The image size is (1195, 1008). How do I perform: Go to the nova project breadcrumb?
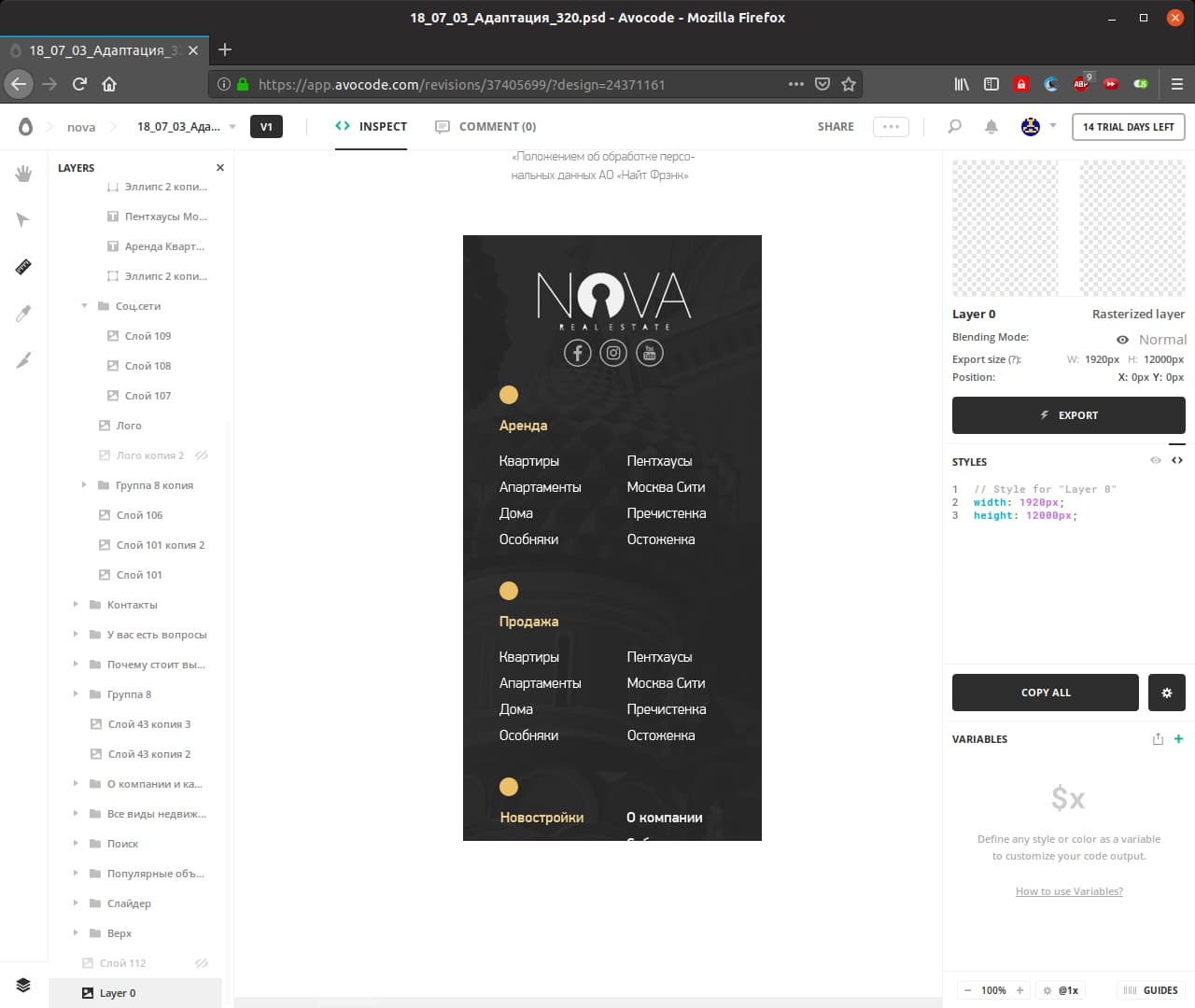pyautogui.click(x=81, y=127)
